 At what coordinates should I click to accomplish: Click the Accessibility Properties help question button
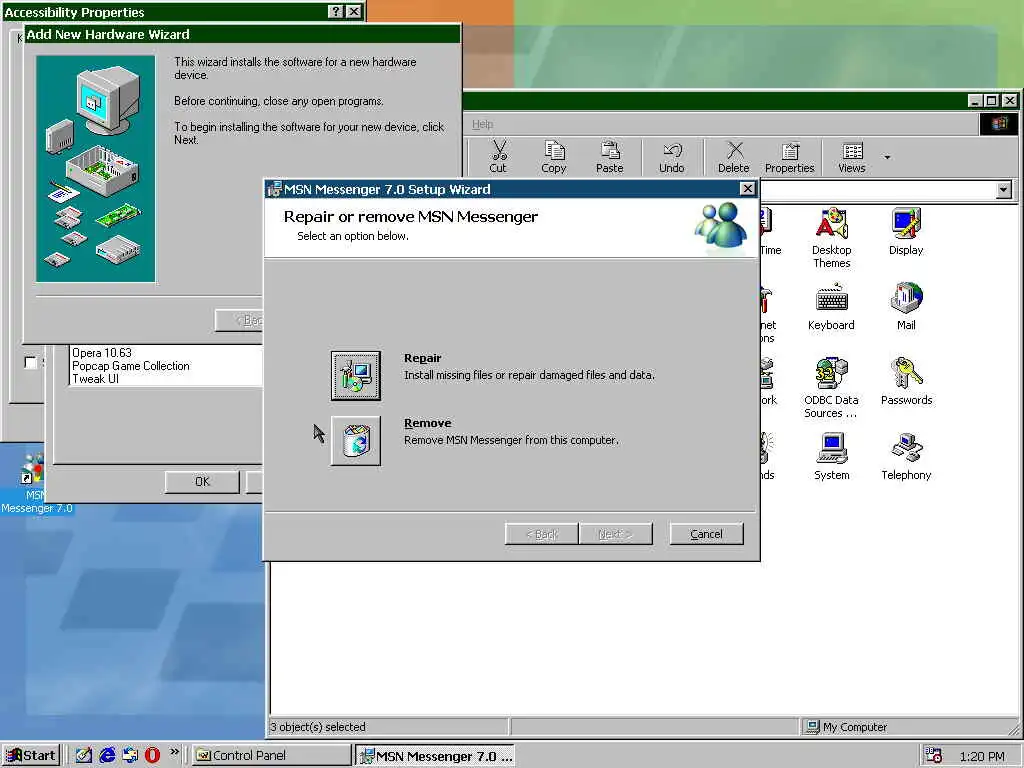click(335, 11)
